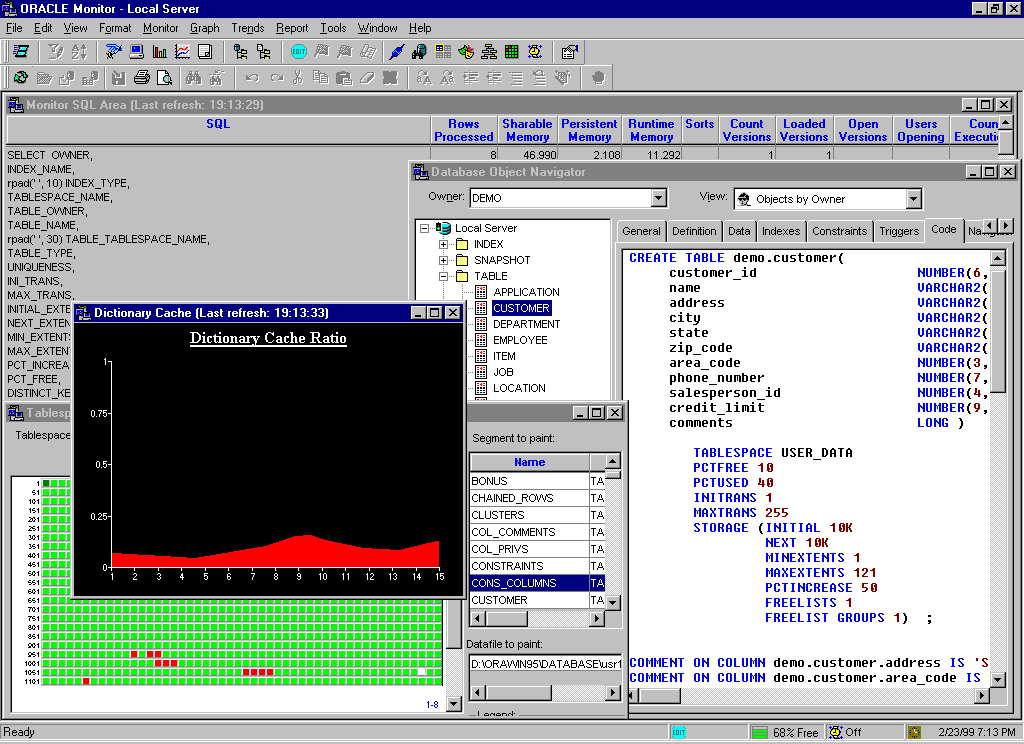Click the open folder toolbar icon
The width and height of the screenshot is (1024, 744).
coord(44,78)
